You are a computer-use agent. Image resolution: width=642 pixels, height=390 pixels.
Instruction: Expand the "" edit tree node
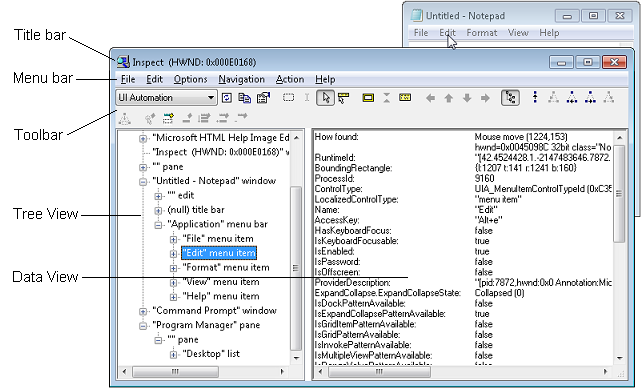(x=158, y=196)
